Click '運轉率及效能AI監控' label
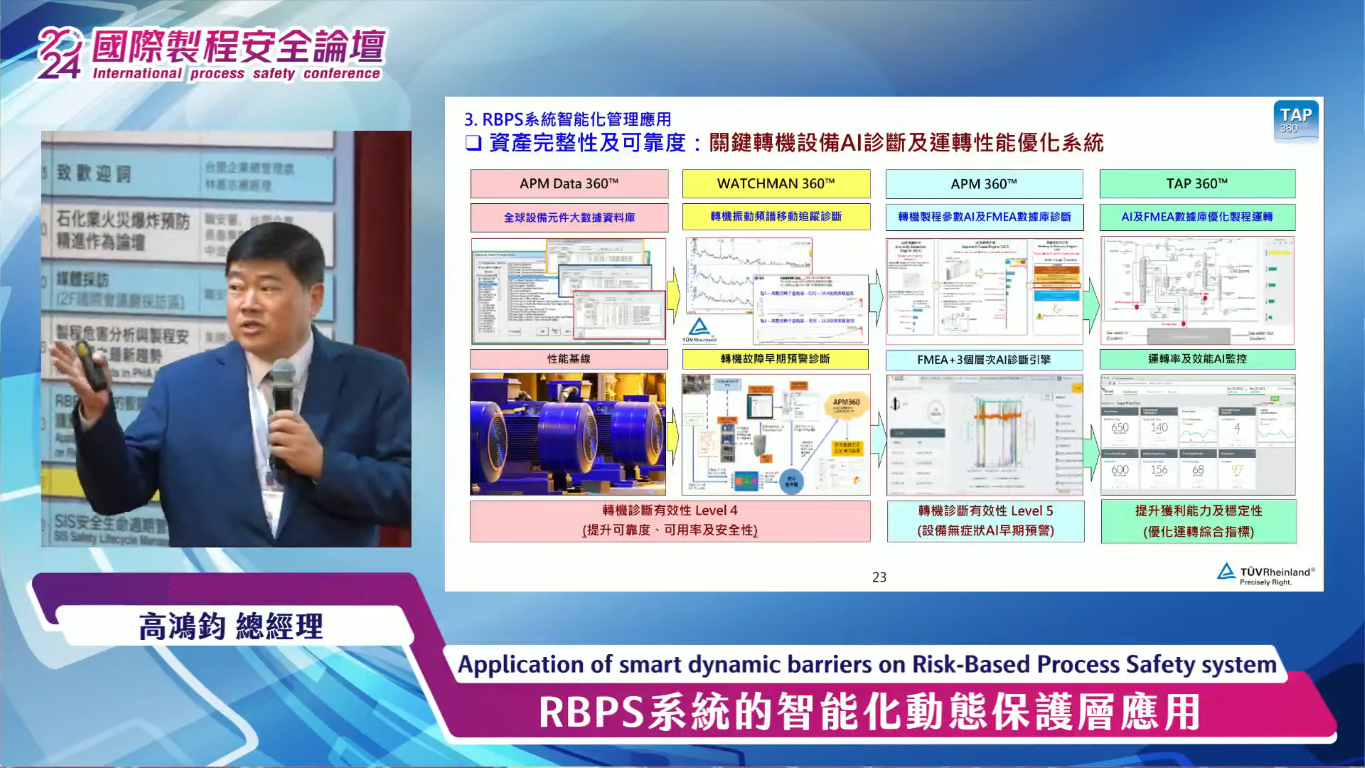1365x768 pixels. pos(1197,359)
